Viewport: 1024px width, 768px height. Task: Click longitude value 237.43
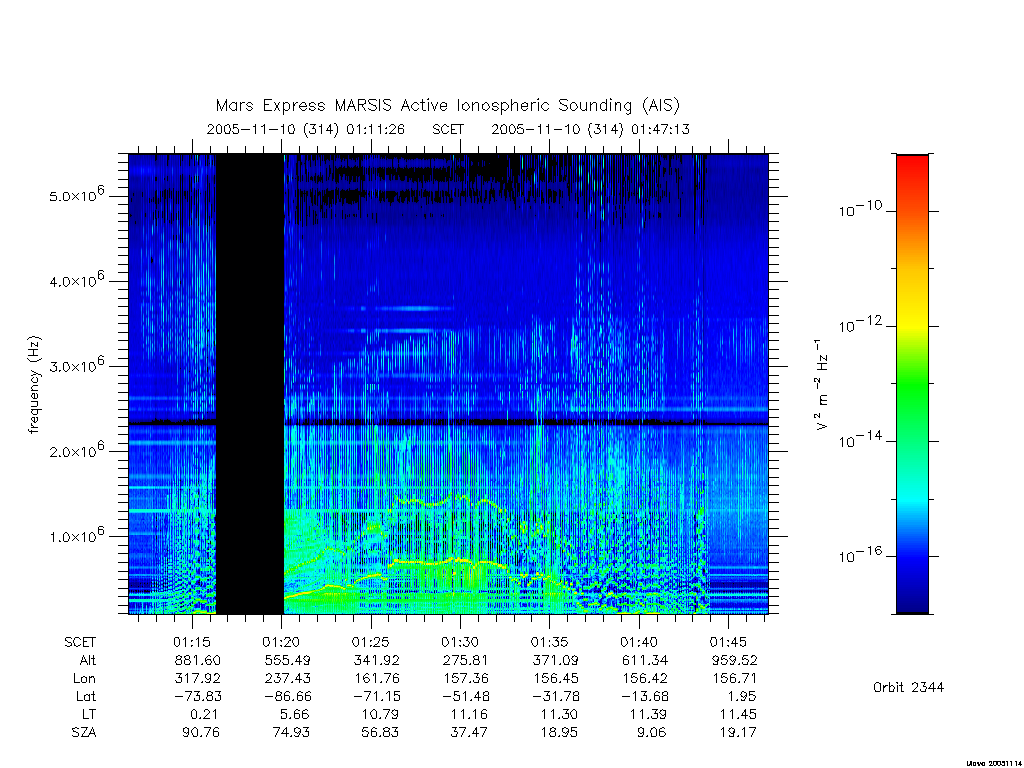(x=287, y=679)
